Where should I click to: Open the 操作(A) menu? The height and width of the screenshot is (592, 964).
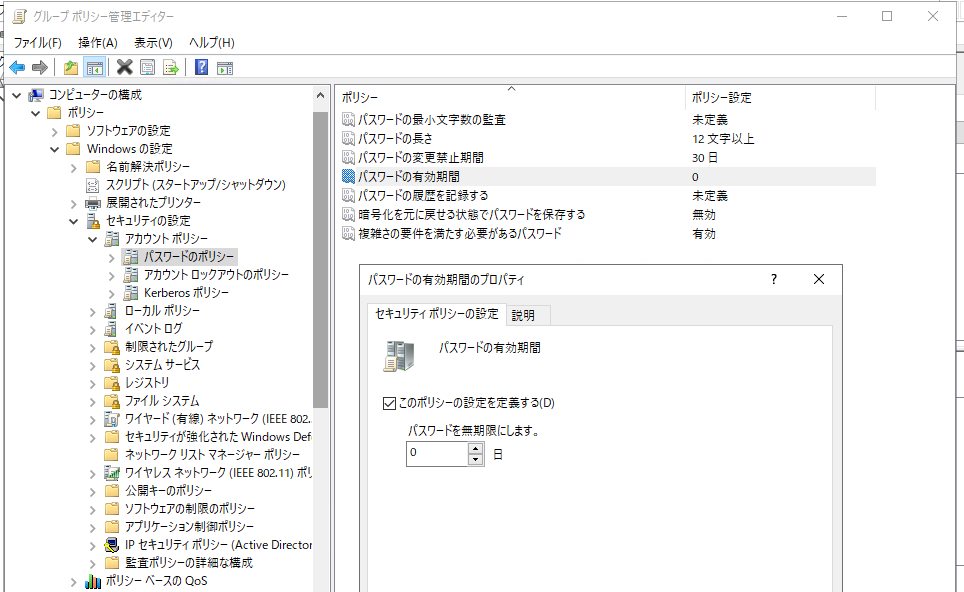(x=97, y=42)
